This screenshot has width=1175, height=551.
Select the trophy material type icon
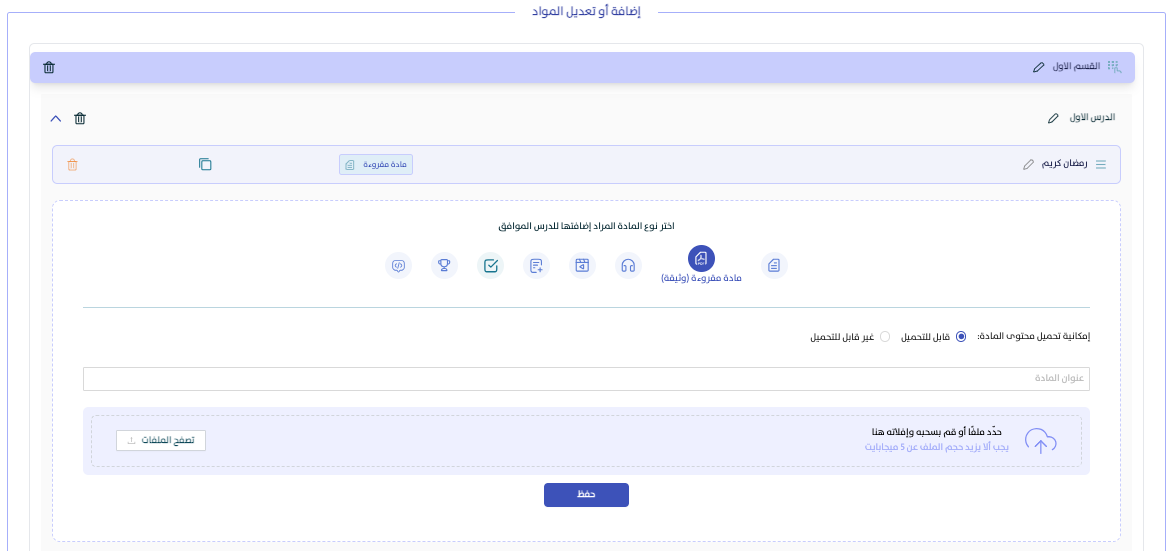444,266
